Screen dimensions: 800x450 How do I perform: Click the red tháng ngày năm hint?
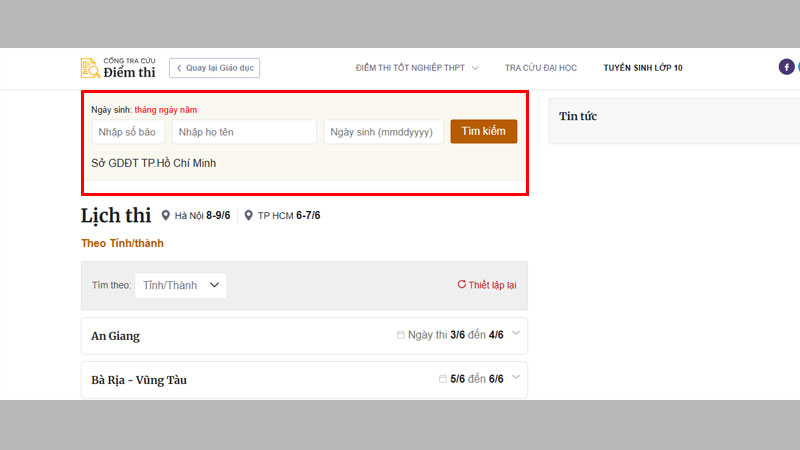(166, 110)
